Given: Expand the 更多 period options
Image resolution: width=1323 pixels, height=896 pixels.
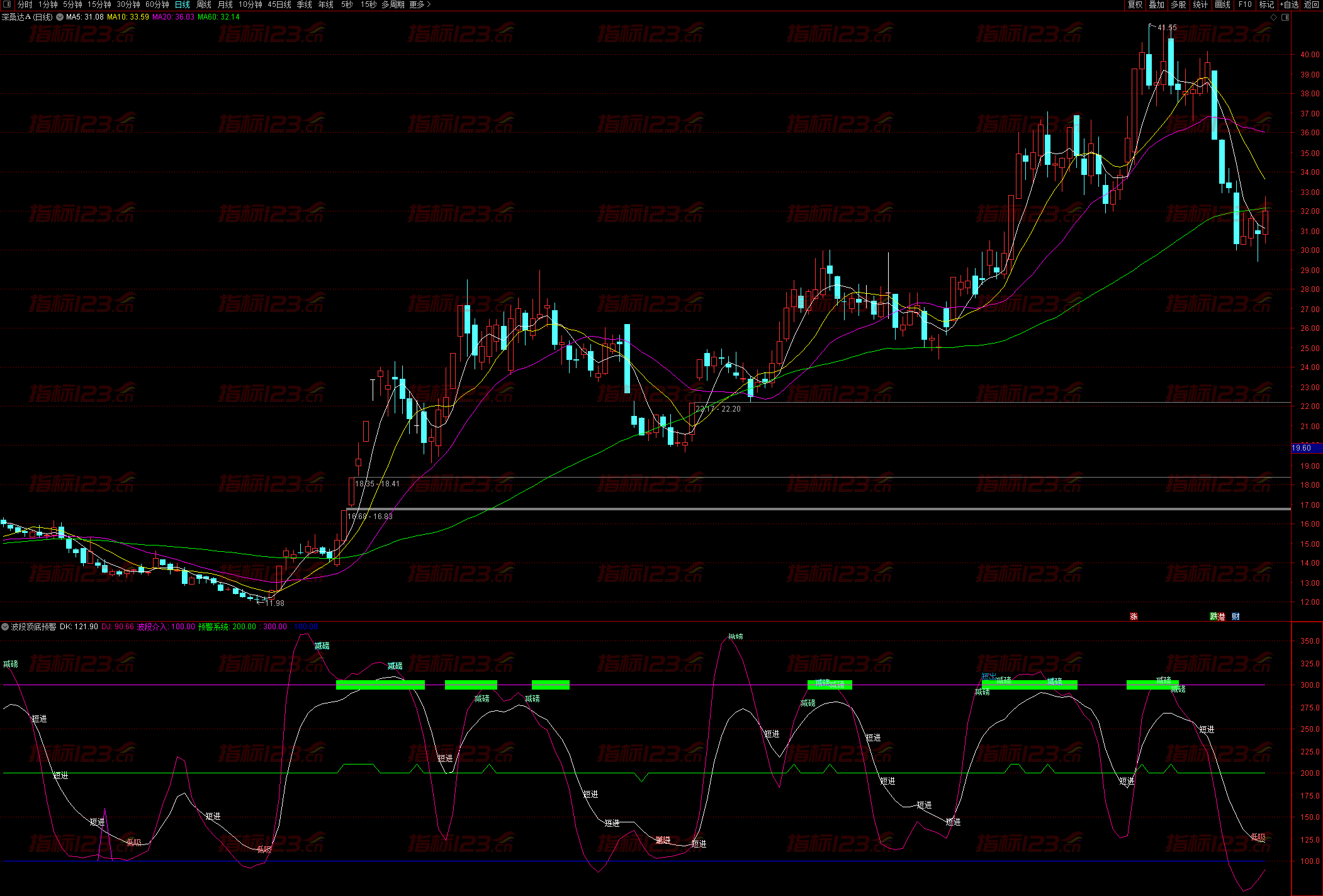Looking at the screenshot, I should pos(420,4).
